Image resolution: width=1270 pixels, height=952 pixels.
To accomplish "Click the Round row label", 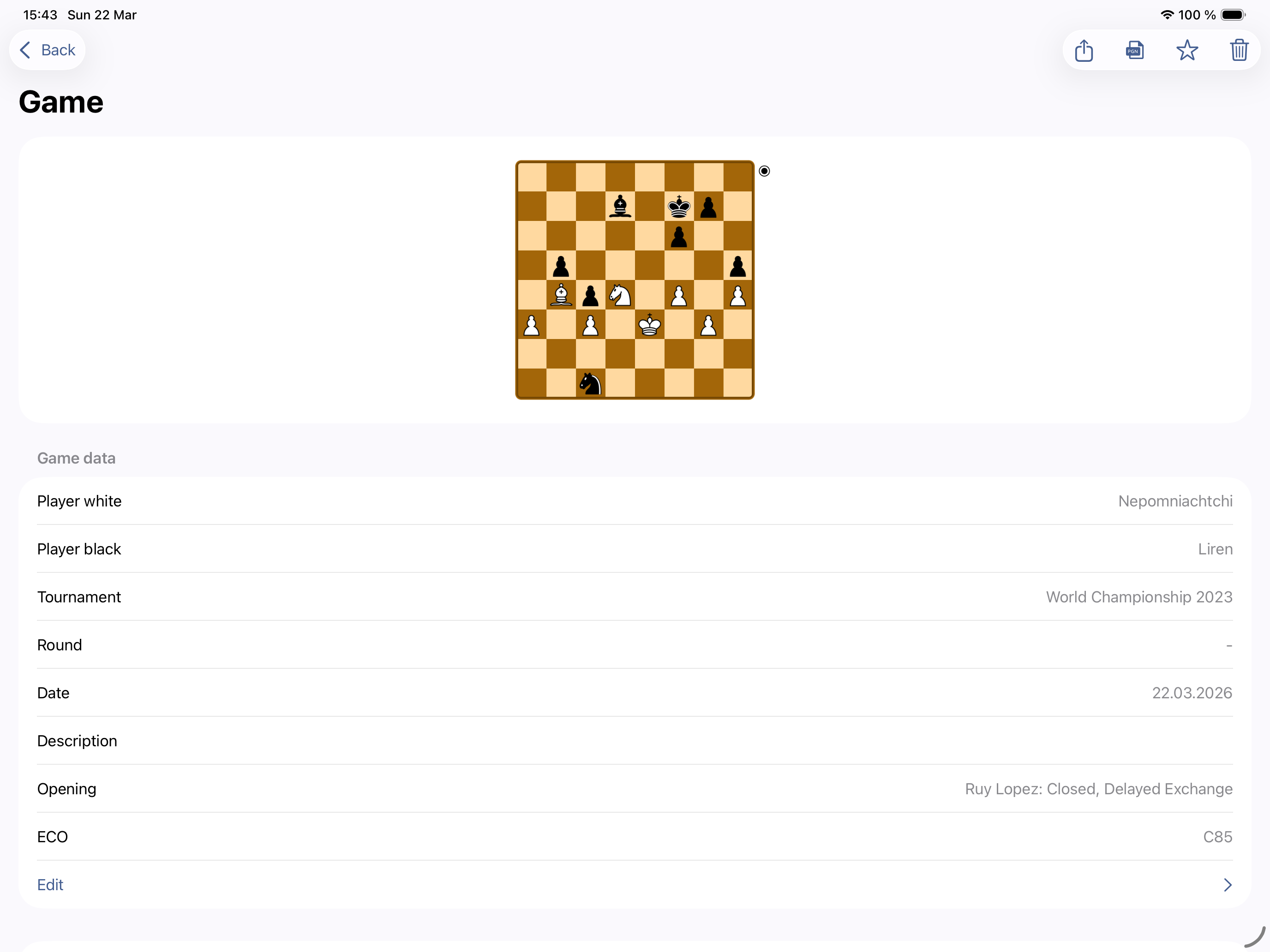I will [60, 645].
